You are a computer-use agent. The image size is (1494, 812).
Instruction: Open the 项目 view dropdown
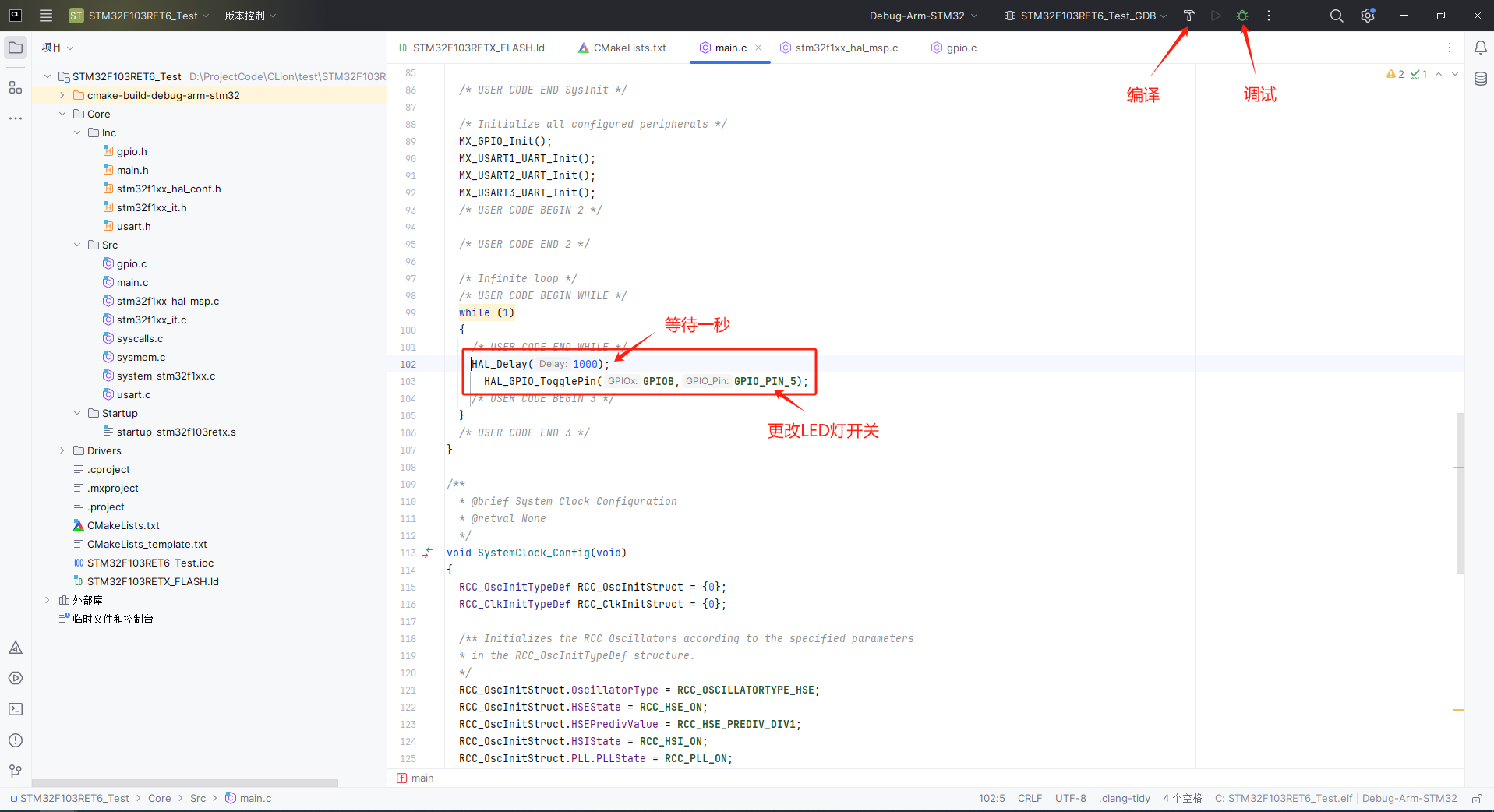pyautogui.click(x=58, y=48)
